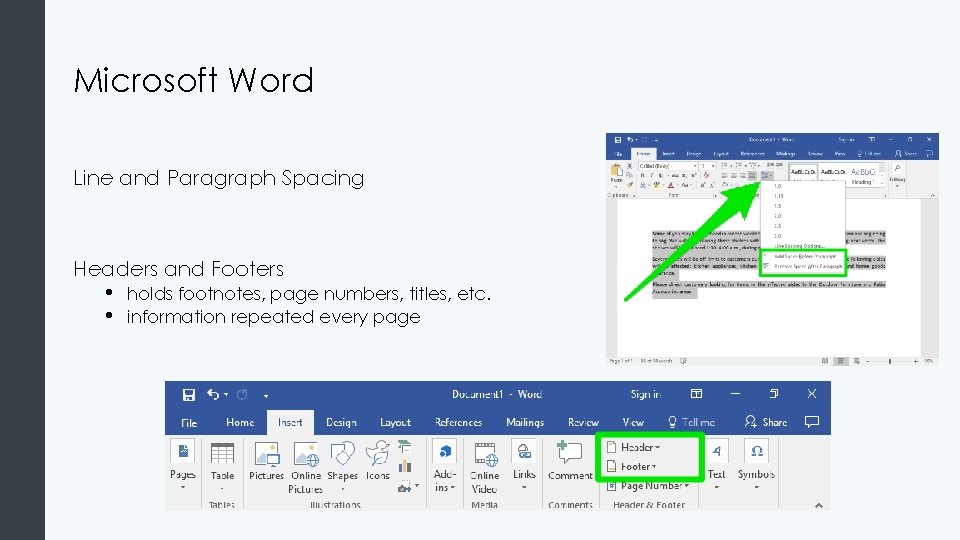The width and height of the screenshot is (960, 540).
Task: Open Table grid dropdown in Insert ribbon
Action: pos(222,465)
